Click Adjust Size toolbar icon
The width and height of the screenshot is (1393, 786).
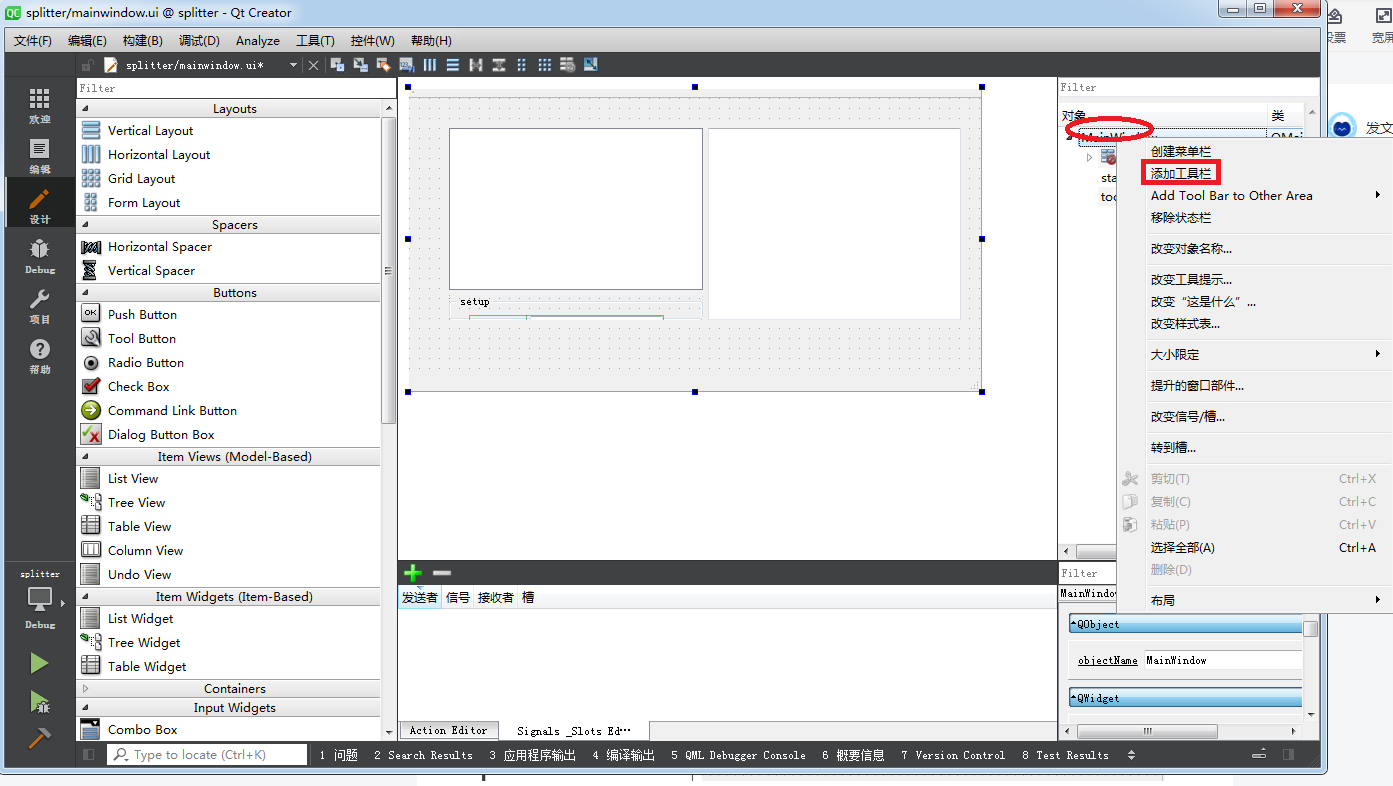click(591, 65)
